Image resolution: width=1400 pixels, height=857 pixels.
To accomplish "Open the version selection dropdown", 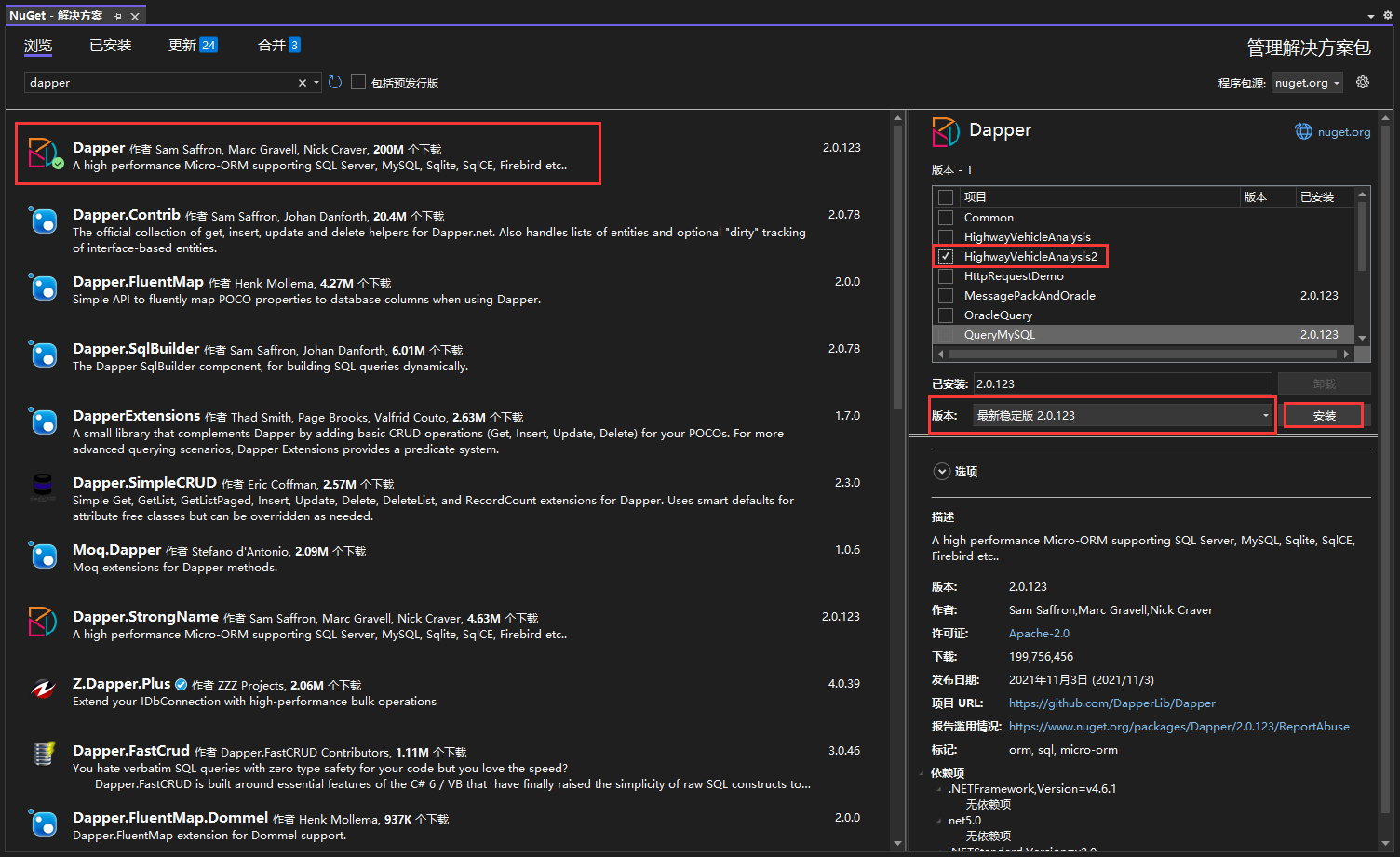I will (1123, 415).
